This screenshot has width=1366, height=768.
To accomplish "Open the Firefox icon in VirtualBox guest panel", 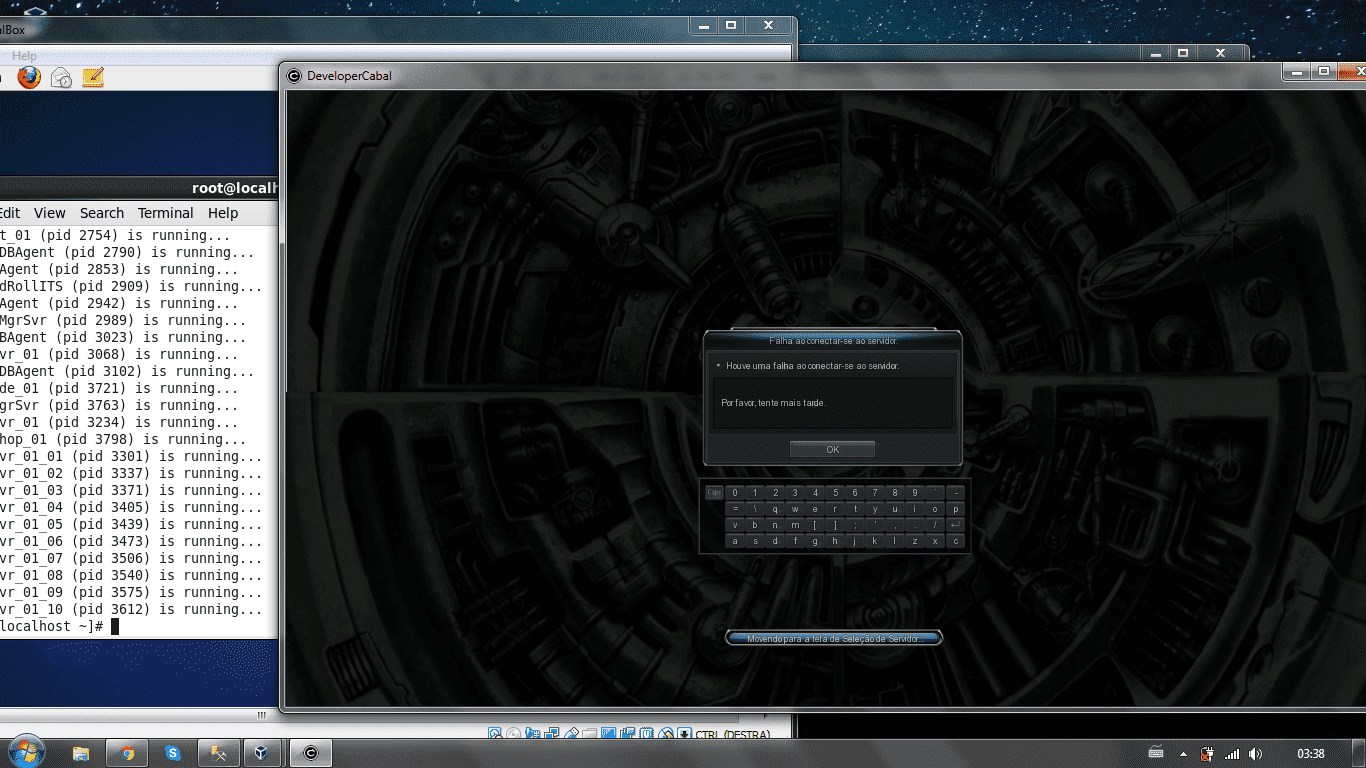I will (x=29, y=77).
